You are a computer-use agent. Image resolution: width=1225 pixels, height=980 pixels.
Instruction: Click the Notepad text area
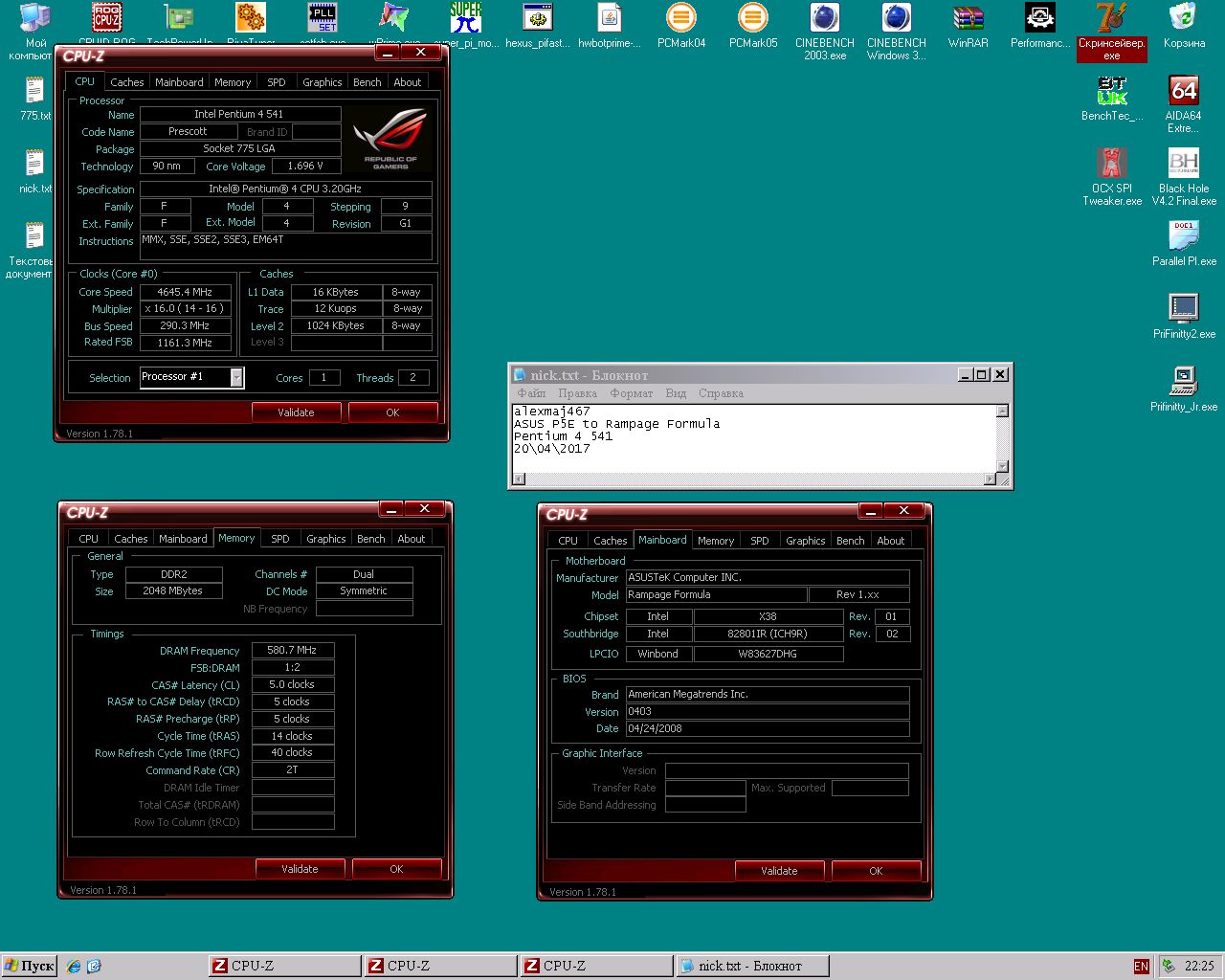tap(754, 438)
